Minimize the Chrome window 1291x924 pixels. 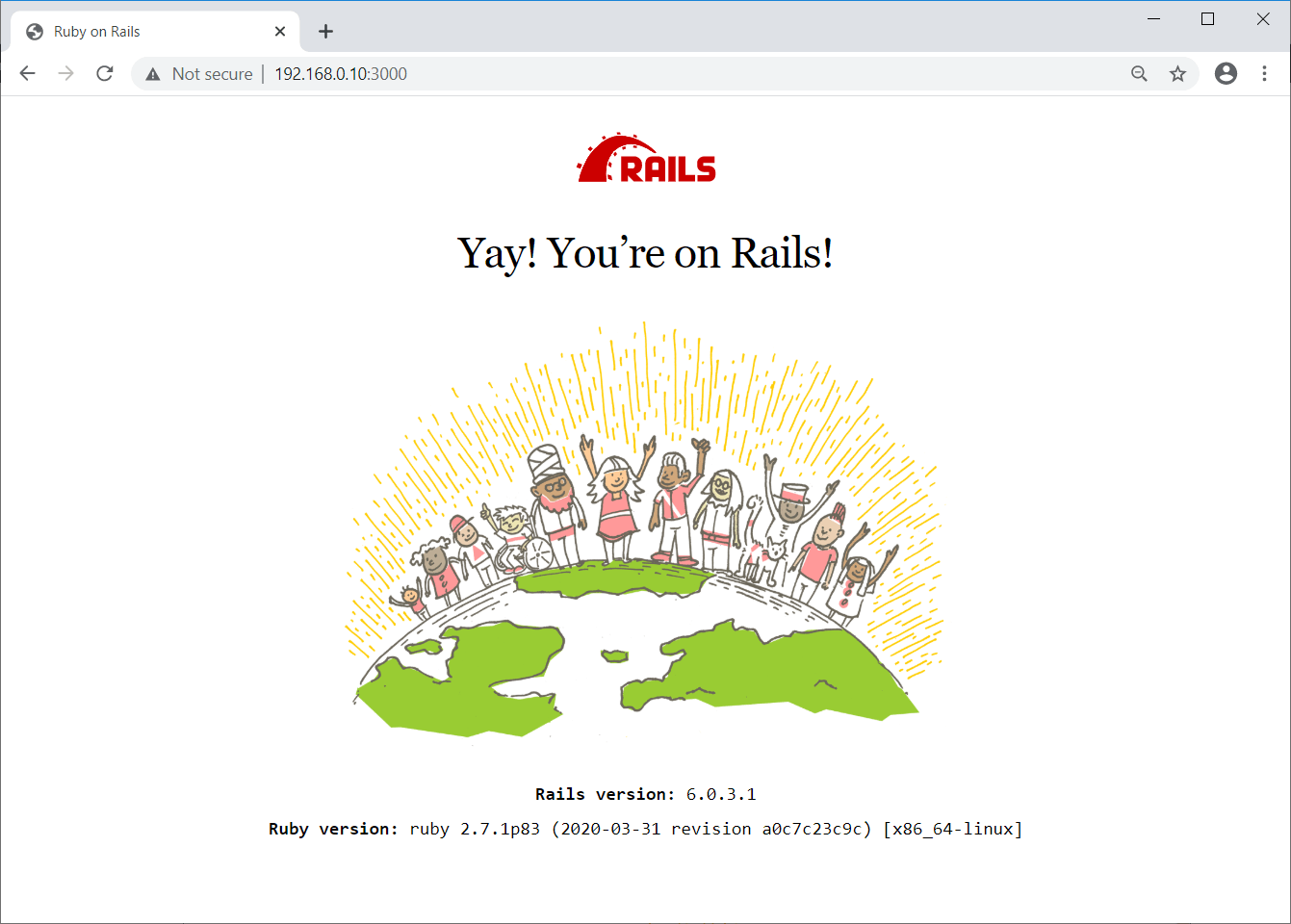(1153, 19)
